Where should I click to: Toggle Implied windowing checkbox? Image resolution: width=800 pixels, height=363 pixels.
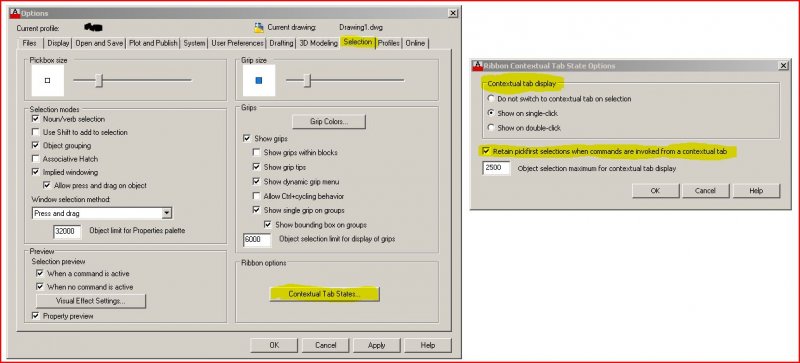[35, 172]
